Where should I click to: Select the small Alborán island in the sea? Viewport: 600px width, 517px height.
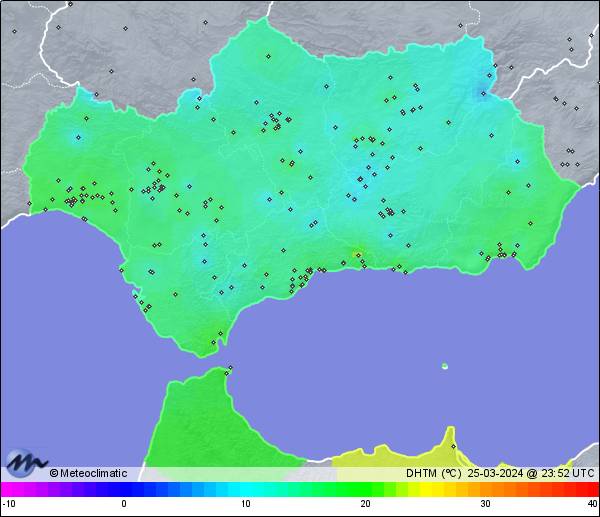pyautogui.click(x=445, y=366)
